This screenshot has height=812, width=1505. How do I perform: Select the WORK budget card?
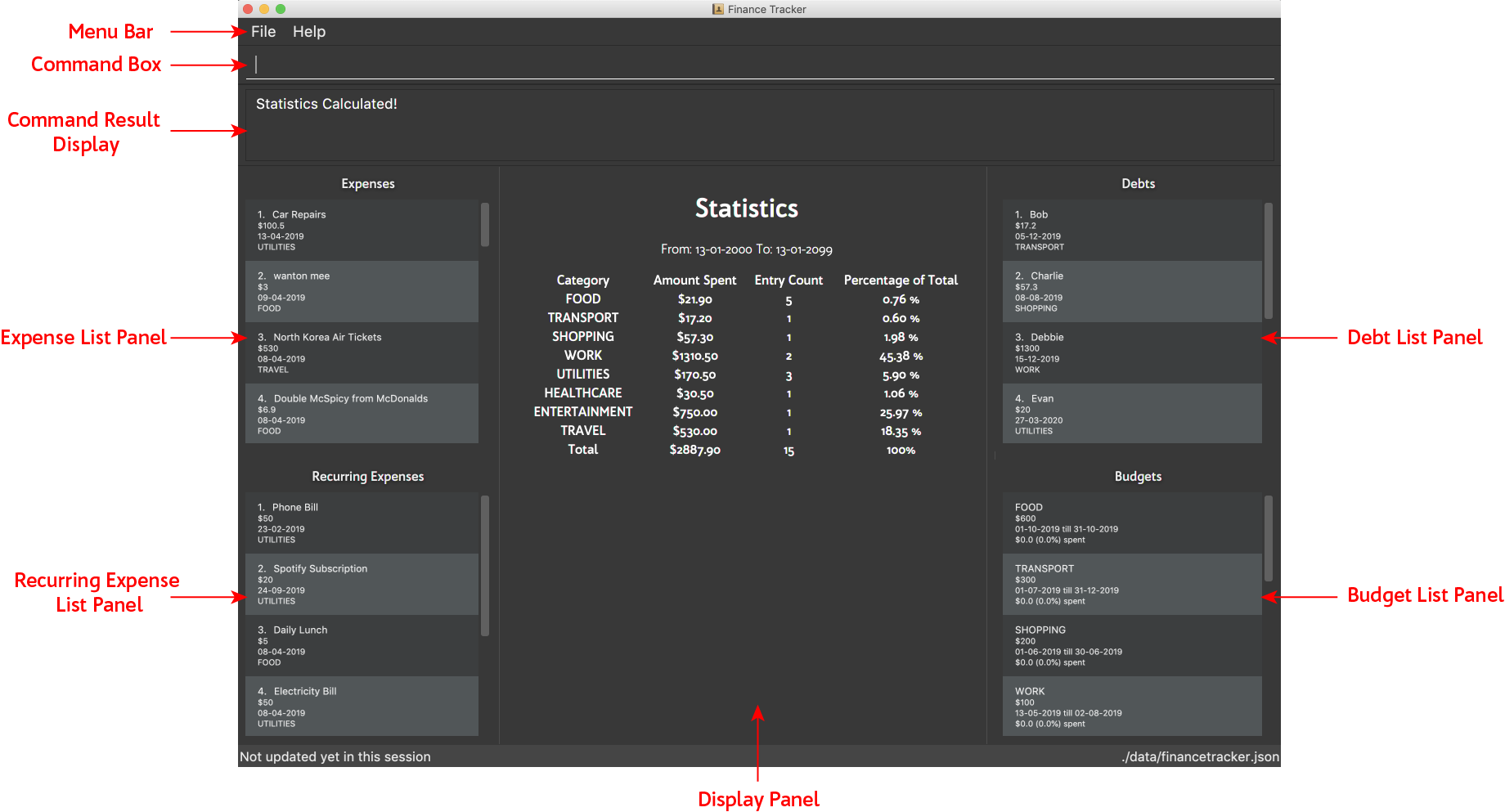pos(1132,707)
